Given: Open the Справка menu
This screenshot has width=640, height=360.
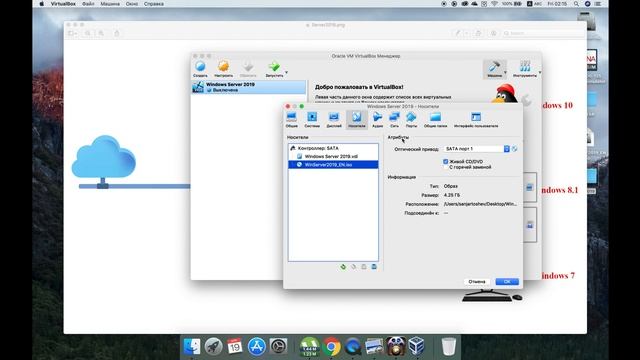Looking at the screenshot, I should [154, 4].
